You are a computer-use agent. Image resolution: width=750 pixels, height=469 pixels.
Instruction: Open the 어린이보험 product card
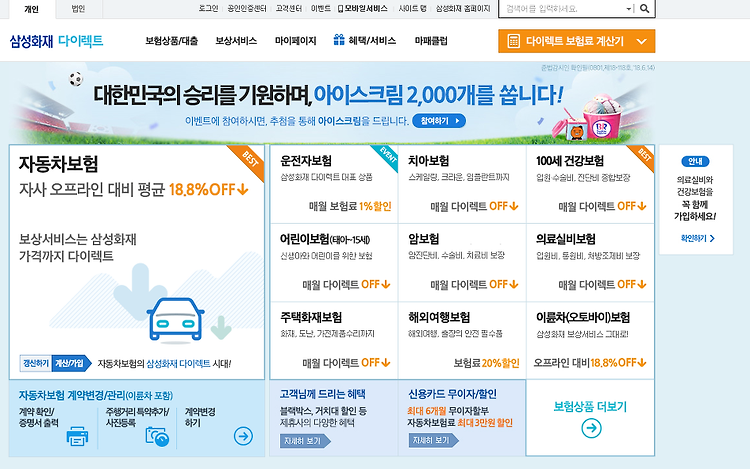[x=334, y=262]
